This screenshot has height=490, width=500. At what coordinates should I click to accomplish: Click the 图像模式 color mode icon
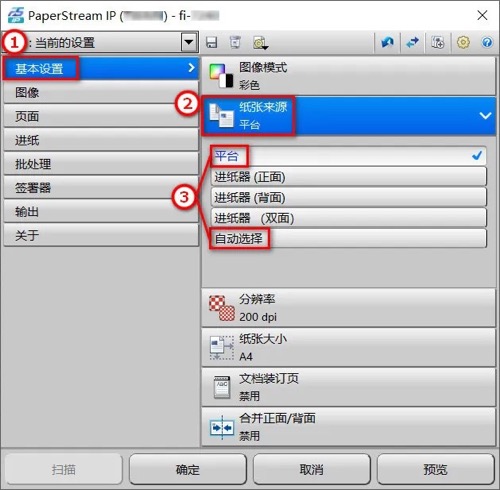[221, 76]
